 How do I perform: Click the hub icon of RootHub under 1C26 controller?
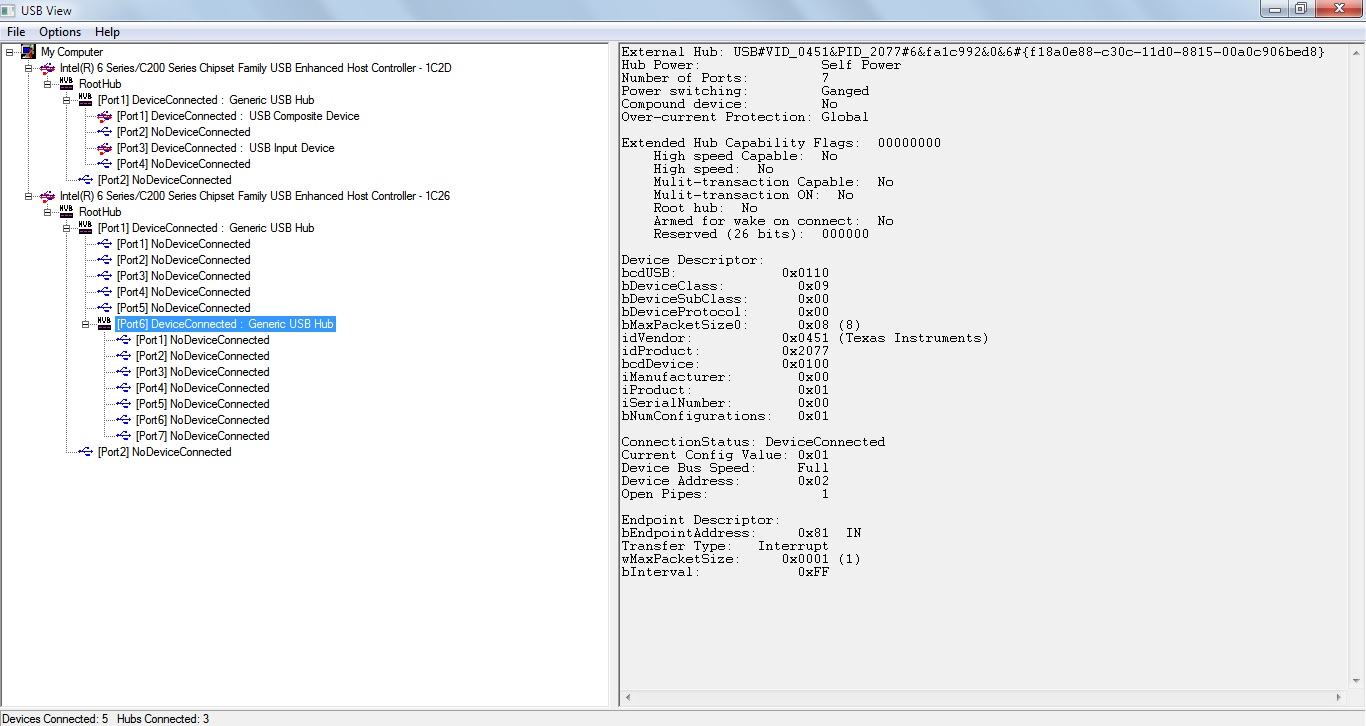66,212
